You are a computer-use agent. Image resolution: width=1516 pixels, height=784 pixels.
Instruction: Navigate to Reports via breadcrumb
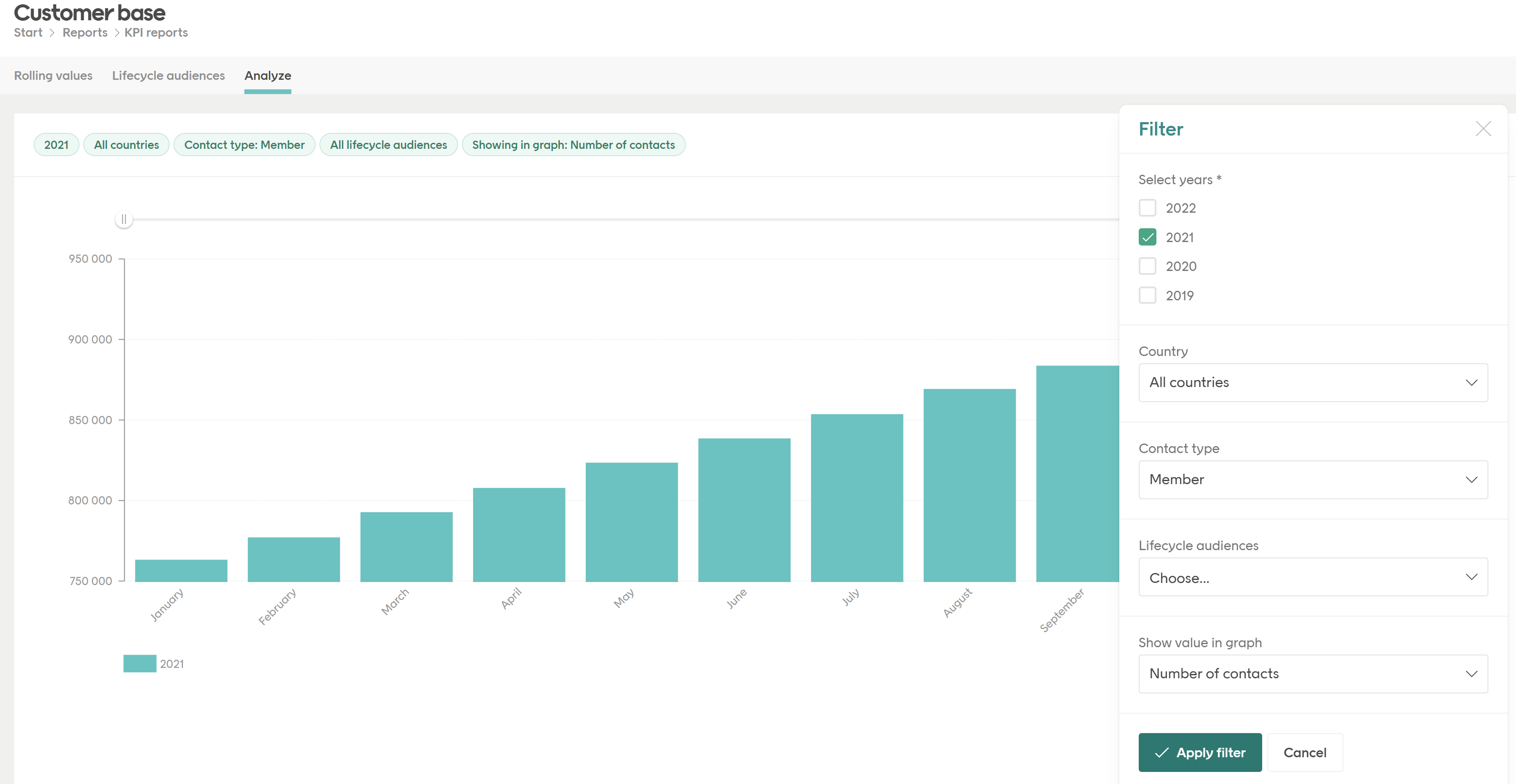coord(84,32)
